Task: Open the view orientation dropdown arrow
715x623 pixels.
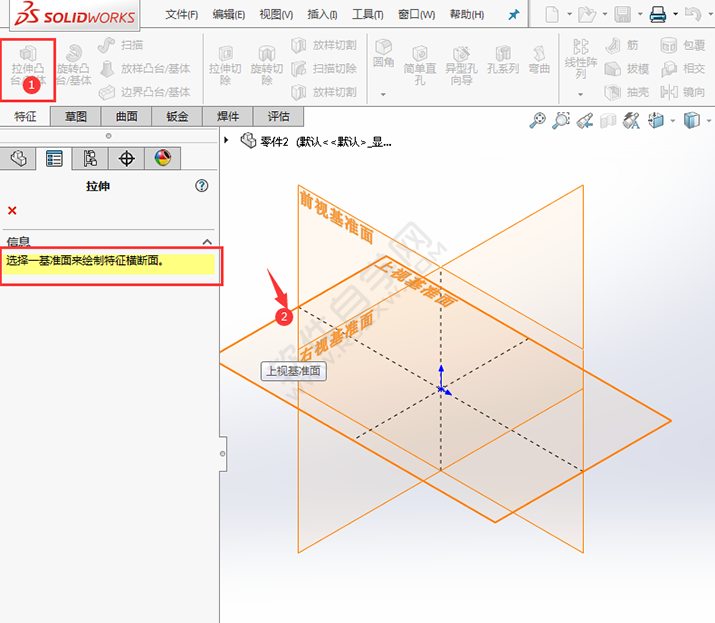Action: pyautogui.click(x=673, y=121)
